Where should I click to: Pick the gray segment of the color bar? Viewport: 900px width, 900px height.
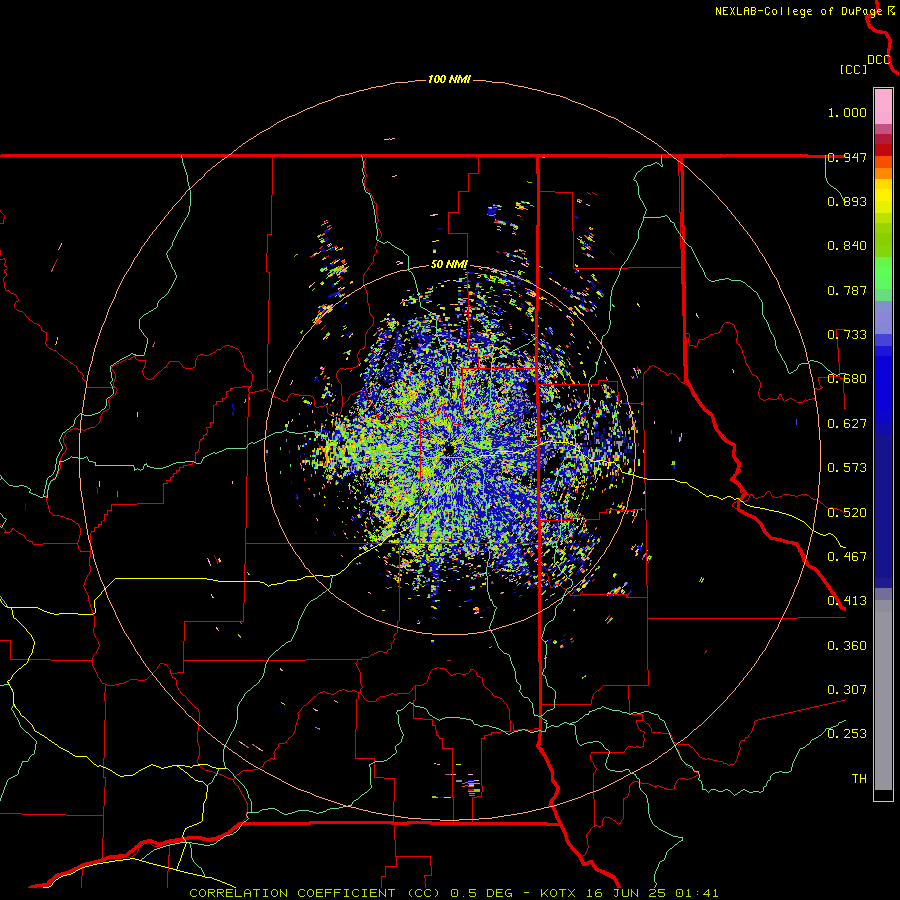(x=883, y=695)
